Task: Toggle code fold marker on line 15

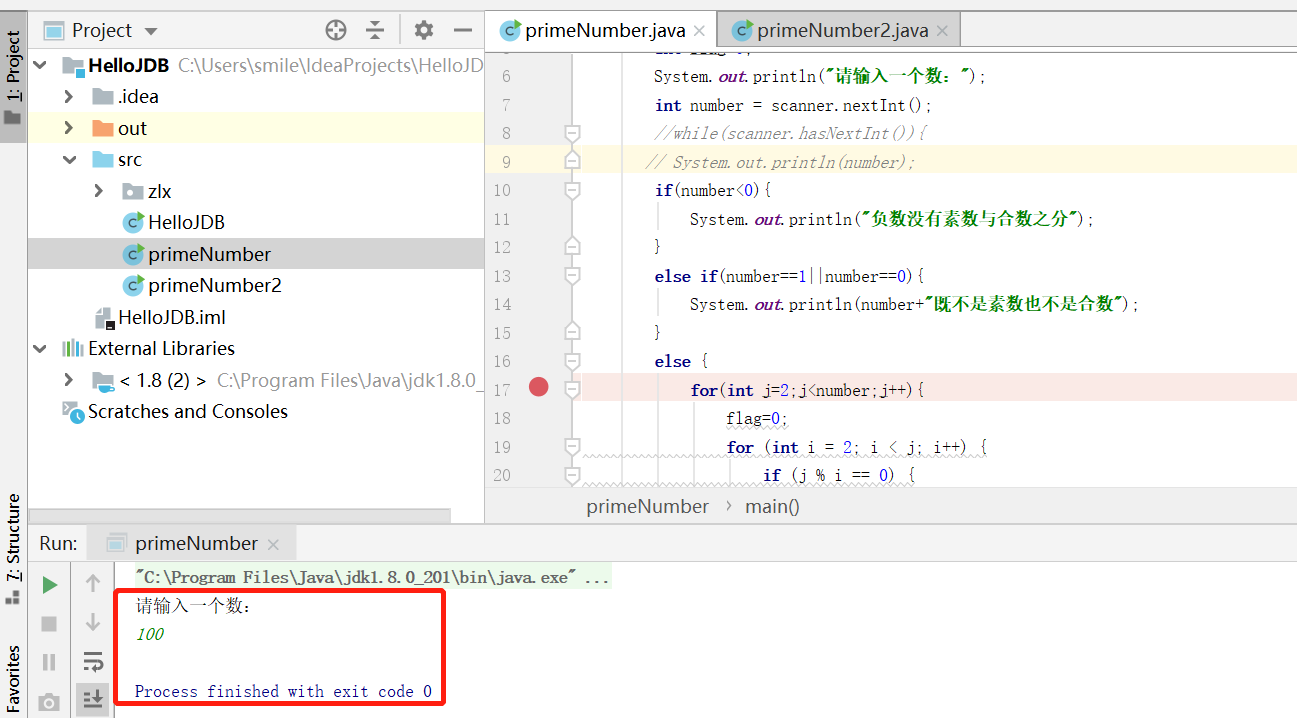Action: (572, 330)
